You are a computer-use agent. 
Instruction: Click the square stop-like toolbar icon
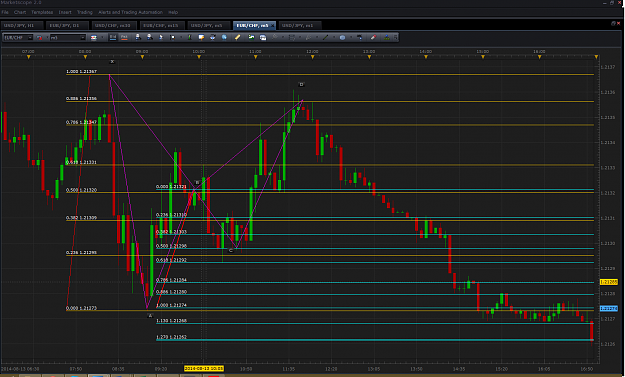(x=173, y=37)
